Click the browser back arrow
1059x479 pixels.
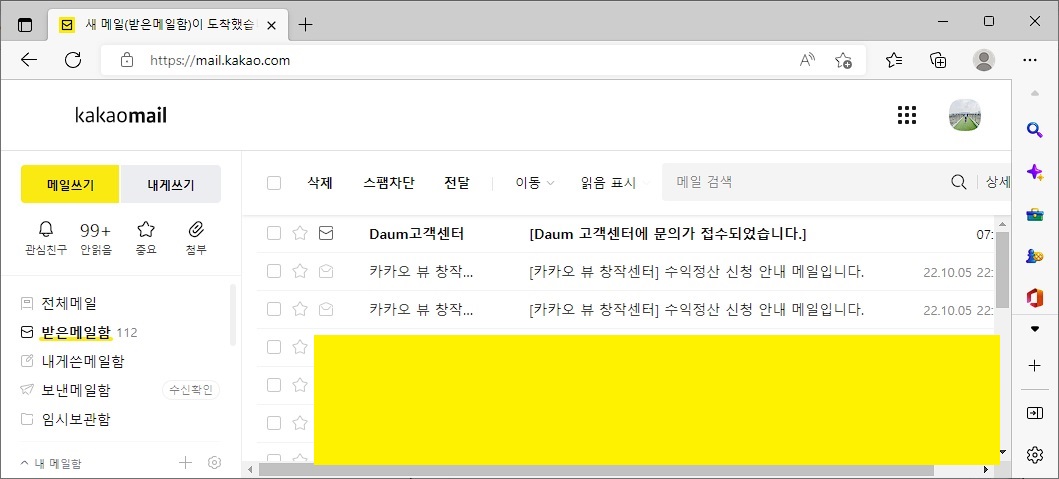coord(28,60)
